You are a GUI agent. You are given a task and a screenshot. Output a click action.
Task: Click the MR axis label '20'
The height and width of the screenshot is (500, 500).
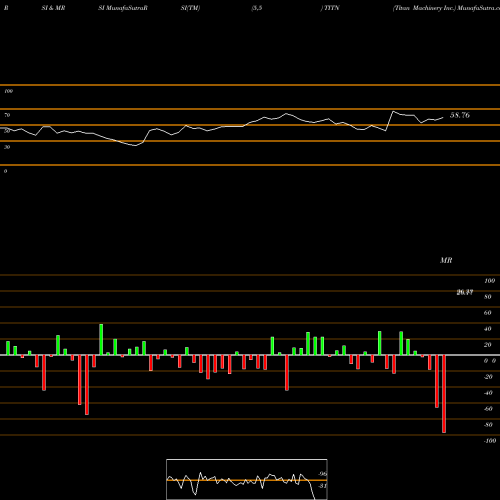488,345
